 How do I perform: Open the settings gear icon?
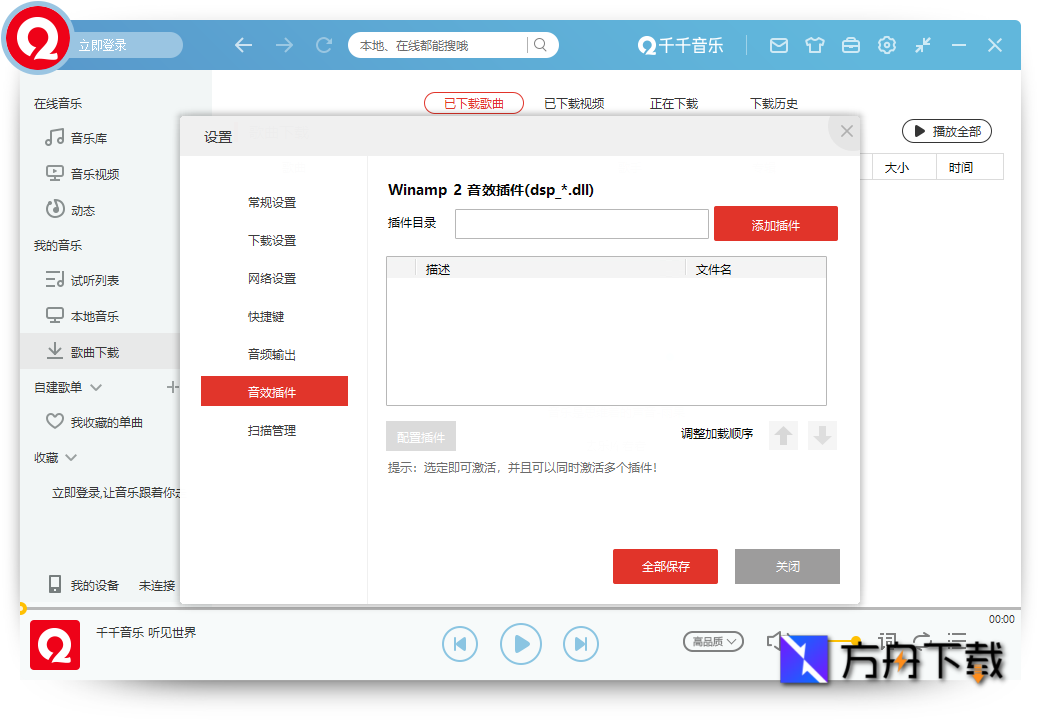[x=887, y=45]
